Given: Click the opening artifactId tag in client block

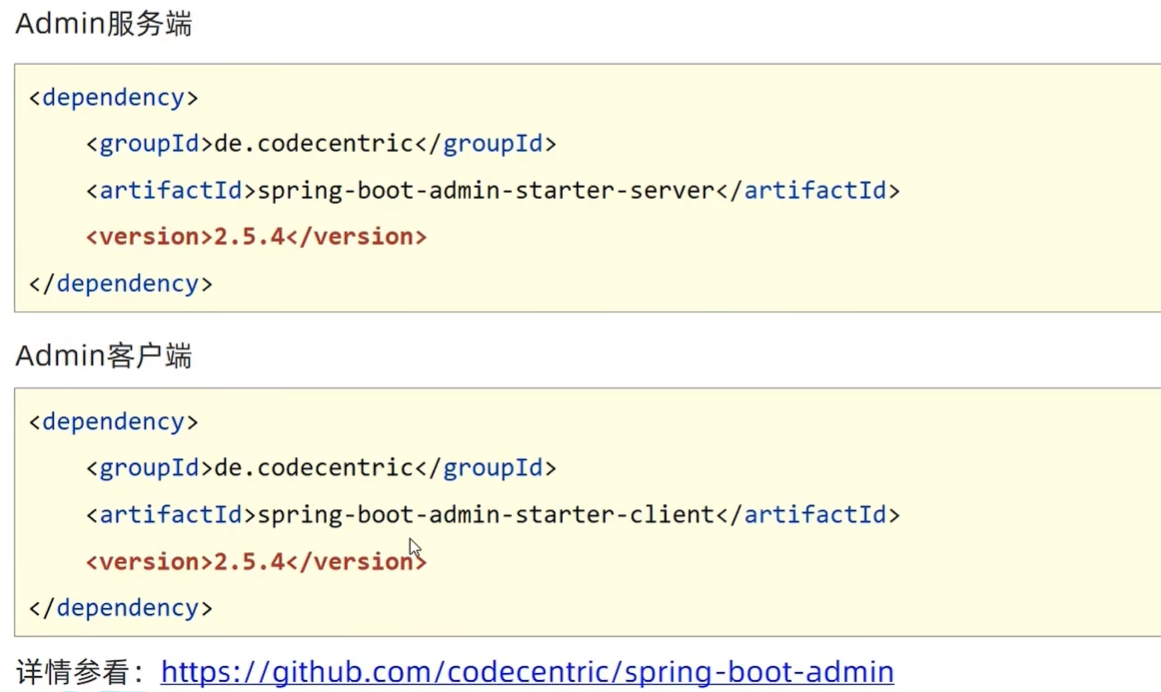Looking at the screenshot, I should point(171,514).
